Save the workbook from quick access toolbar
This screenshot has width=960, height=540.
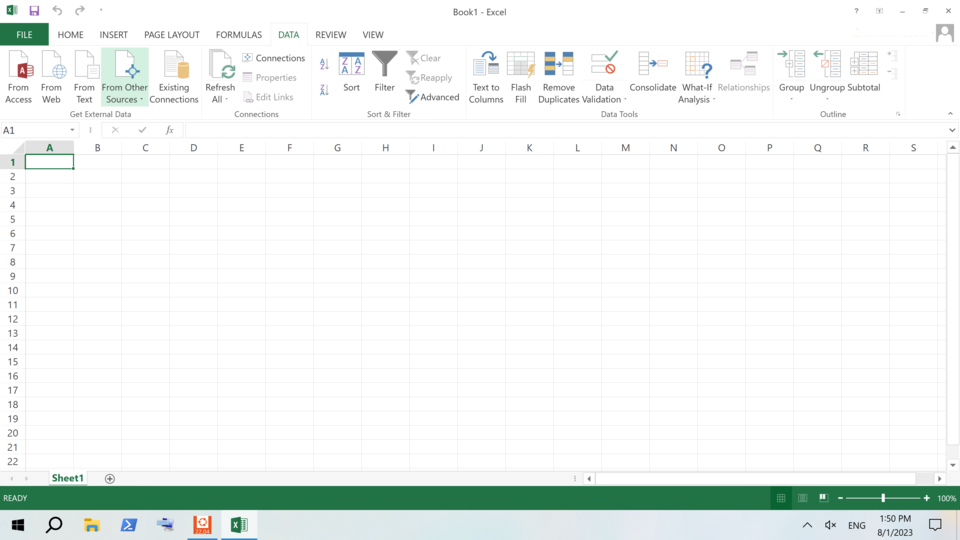pyautogui.click(x=34, y=10)
